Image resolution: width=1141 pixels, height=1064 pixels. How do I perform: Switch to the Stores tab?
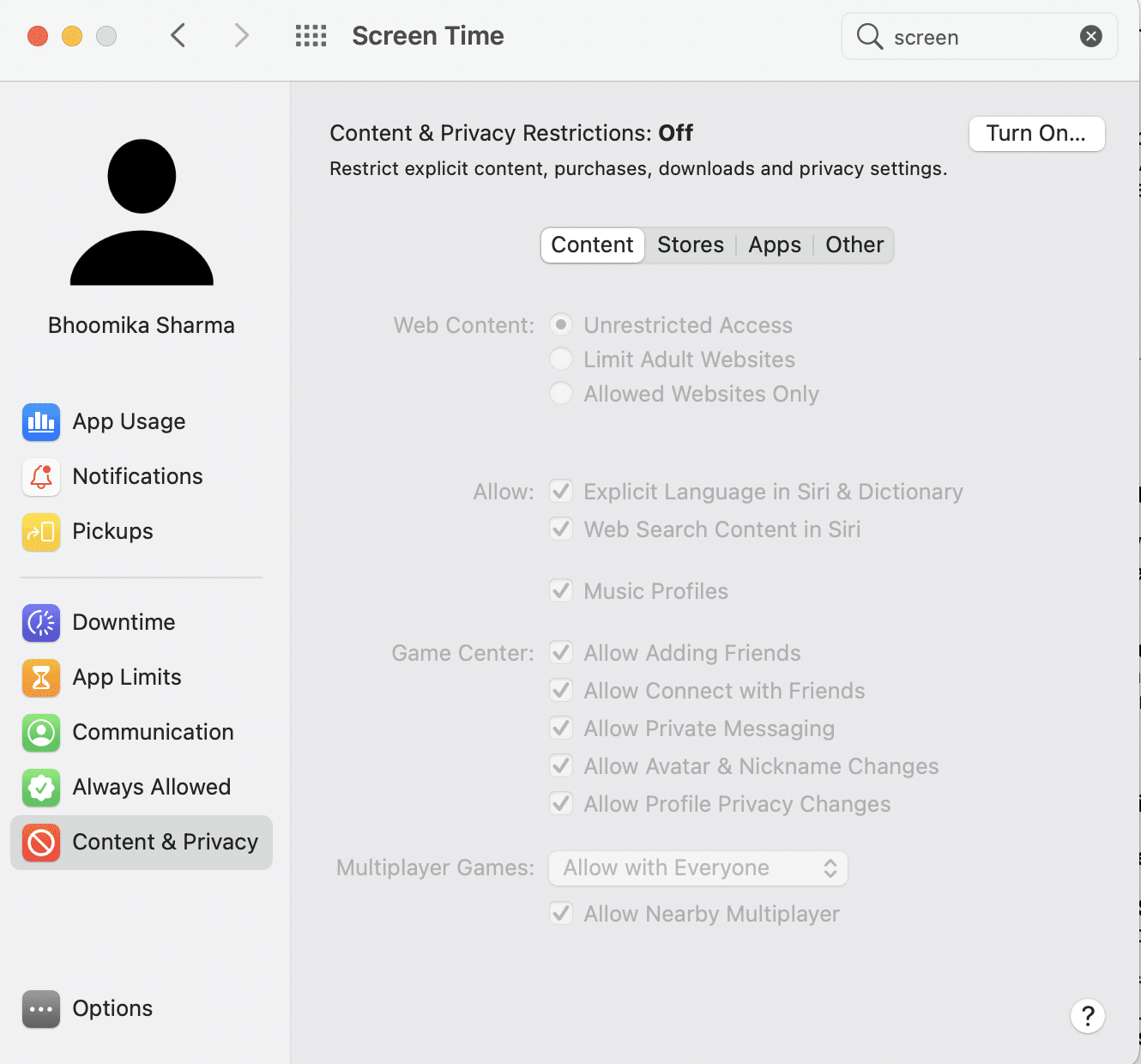pyautogui.click(x=691, y=245)
